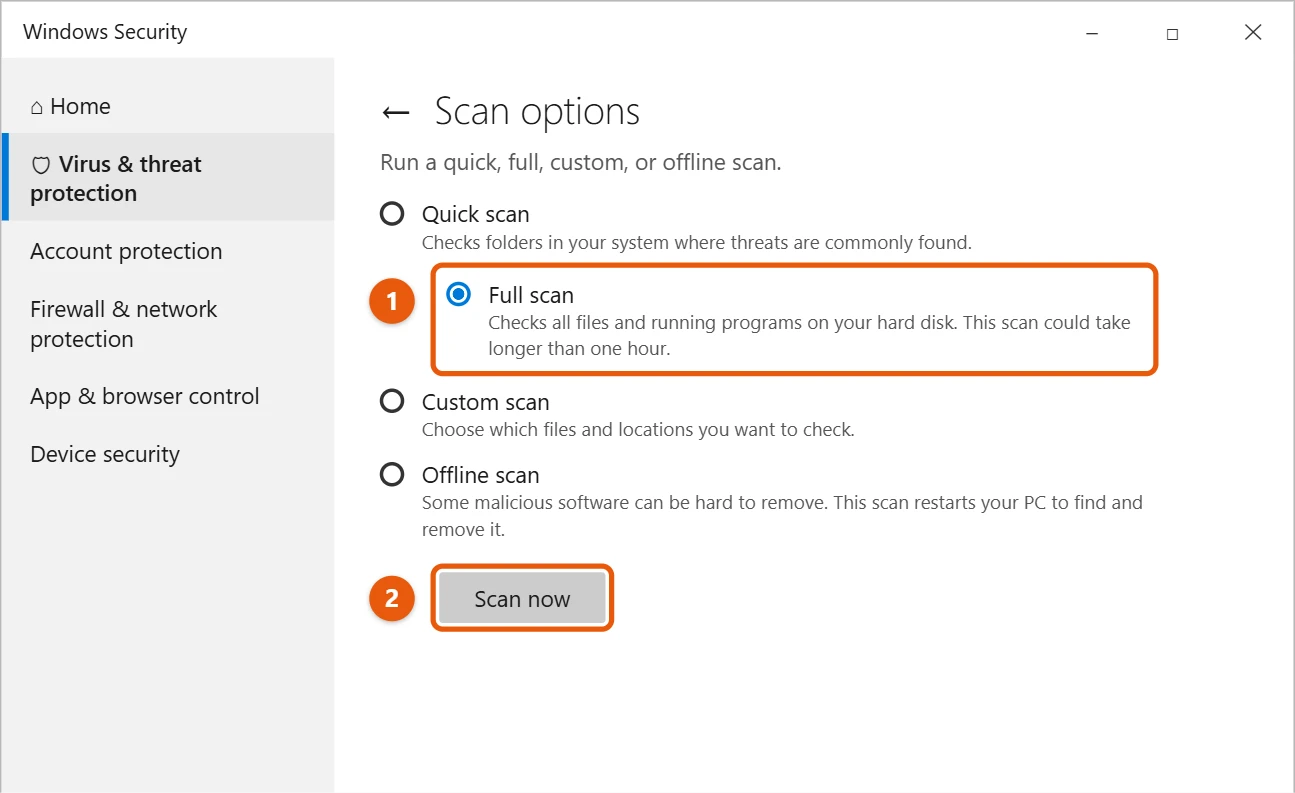Screen dimensions: 1295x793
Task: Select the Full scan radio button
Action: click(459, 294)
